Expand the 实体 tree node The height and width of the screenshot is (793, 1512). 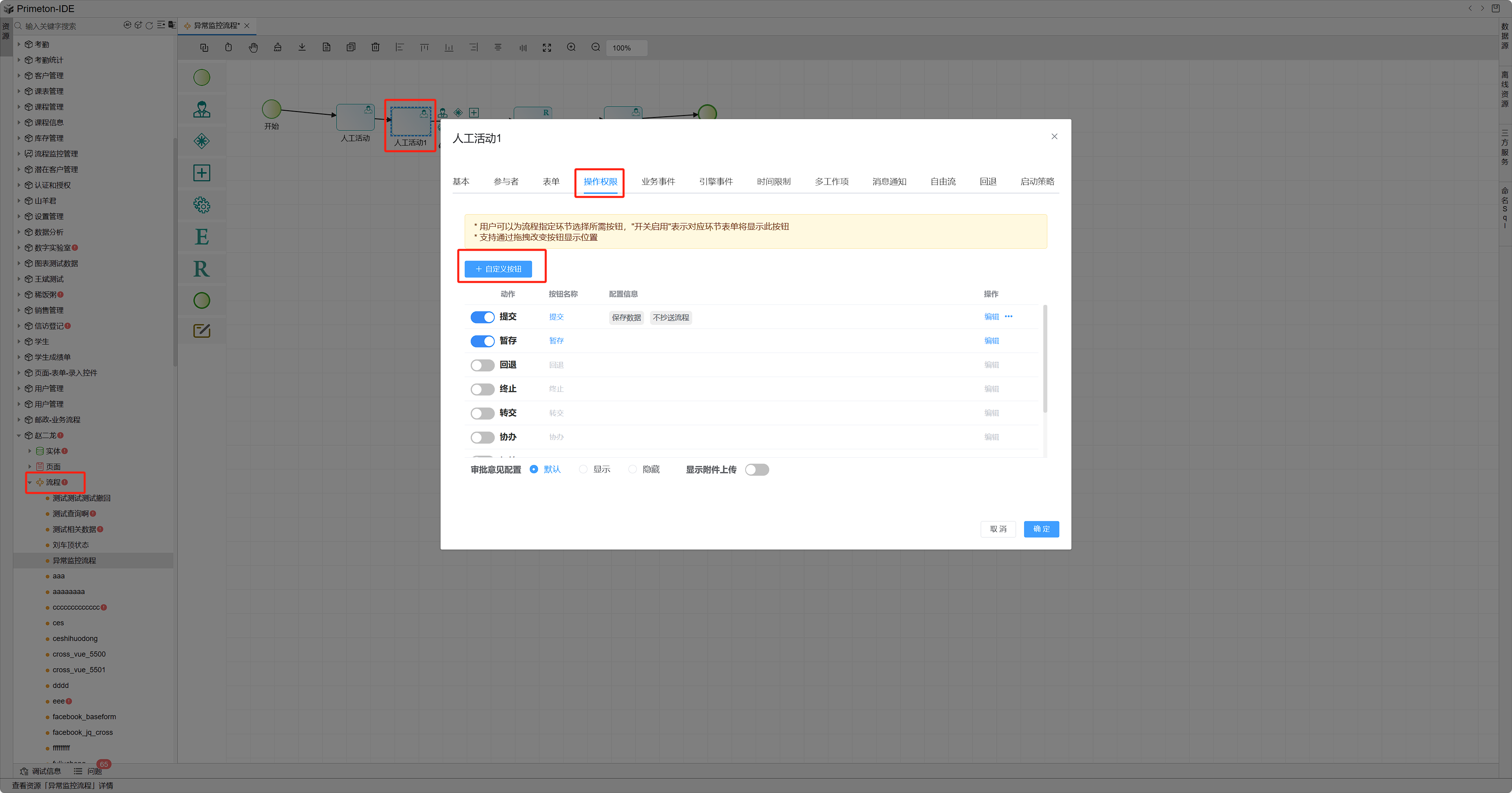point(30,451)
